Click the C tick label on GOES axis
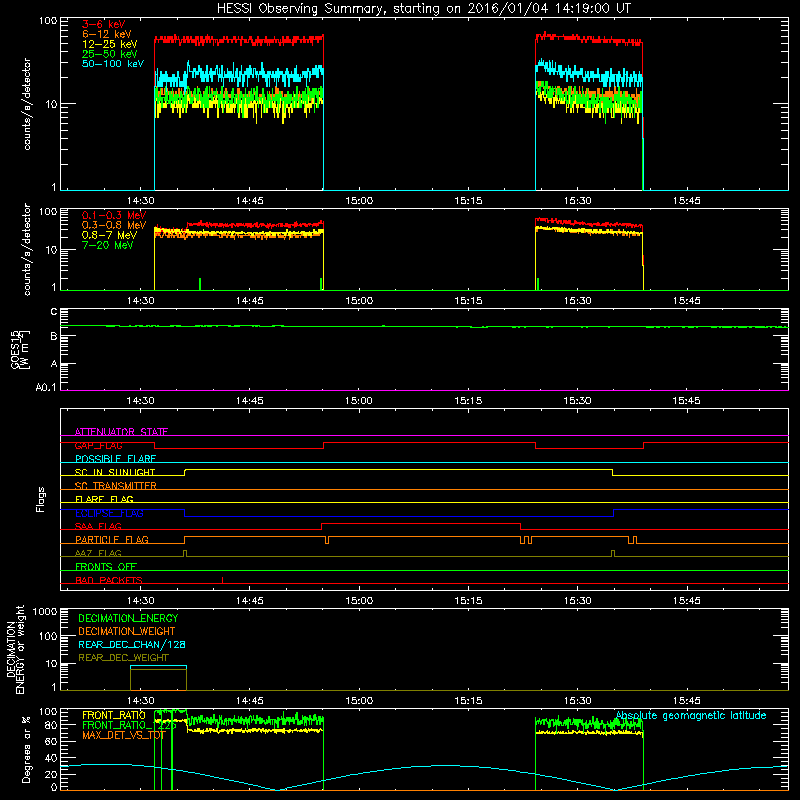 point(54,312)
